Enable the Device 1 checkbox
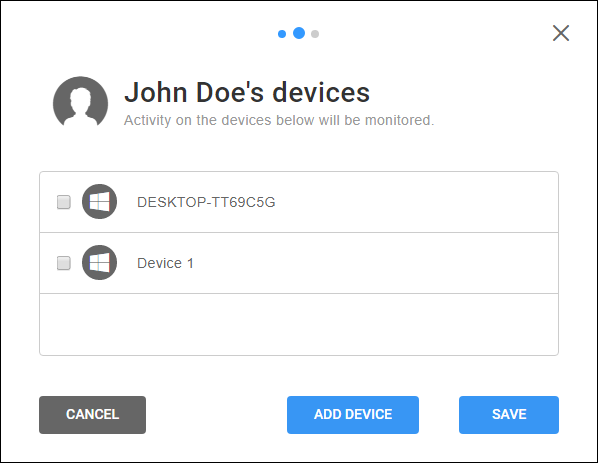Viewport: 598px width, 463px height. click(64, 263)
